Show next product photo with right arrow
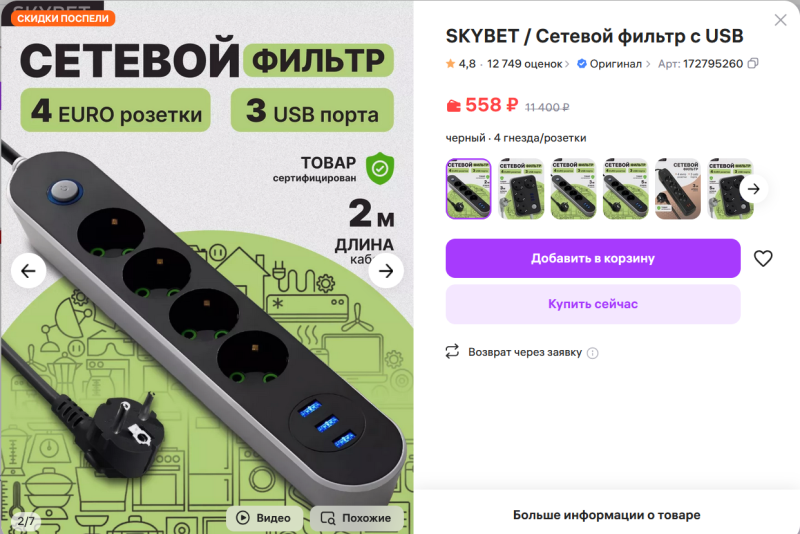The width and height of the screenshot is (800, 534). click(386, 271)
